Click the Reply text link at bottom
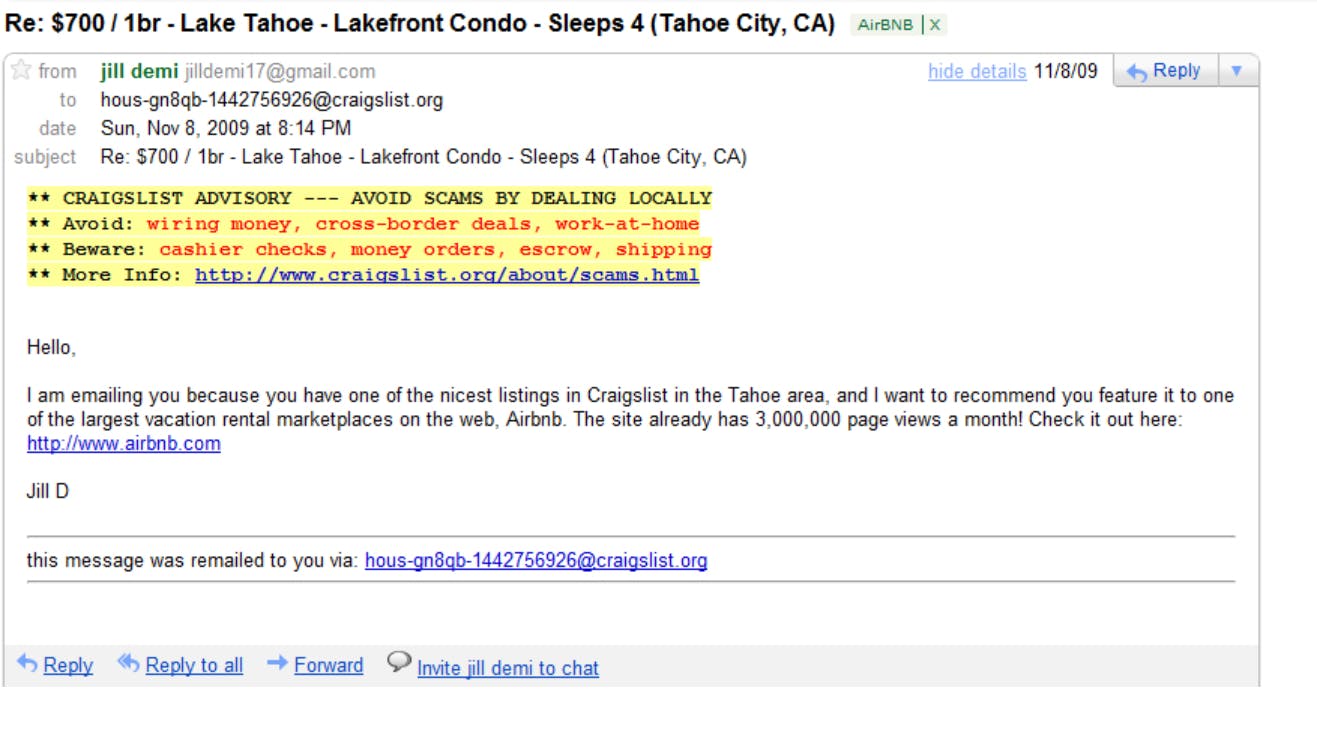The image size is (1317, 741). tap(66, 663)
